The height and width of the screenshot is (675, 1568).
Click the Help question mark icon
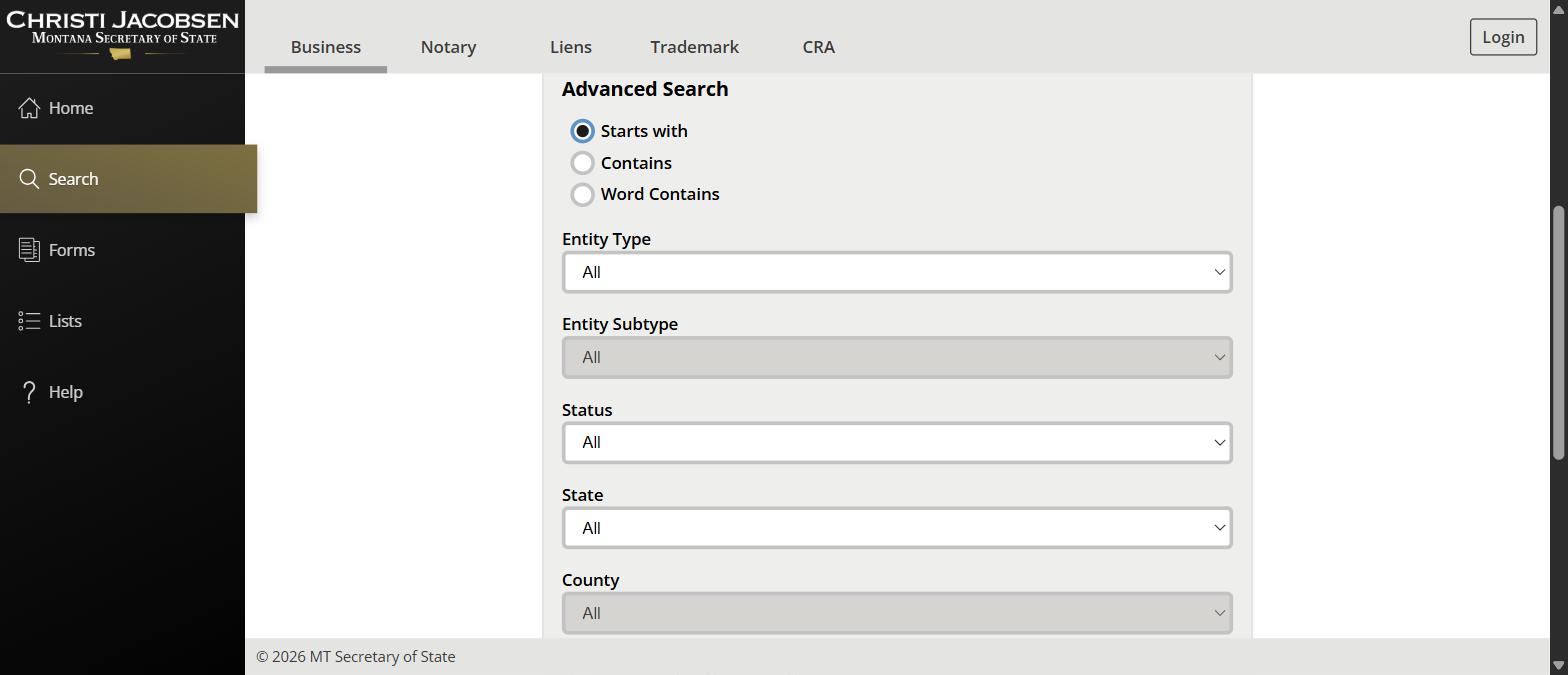point(29,392)
